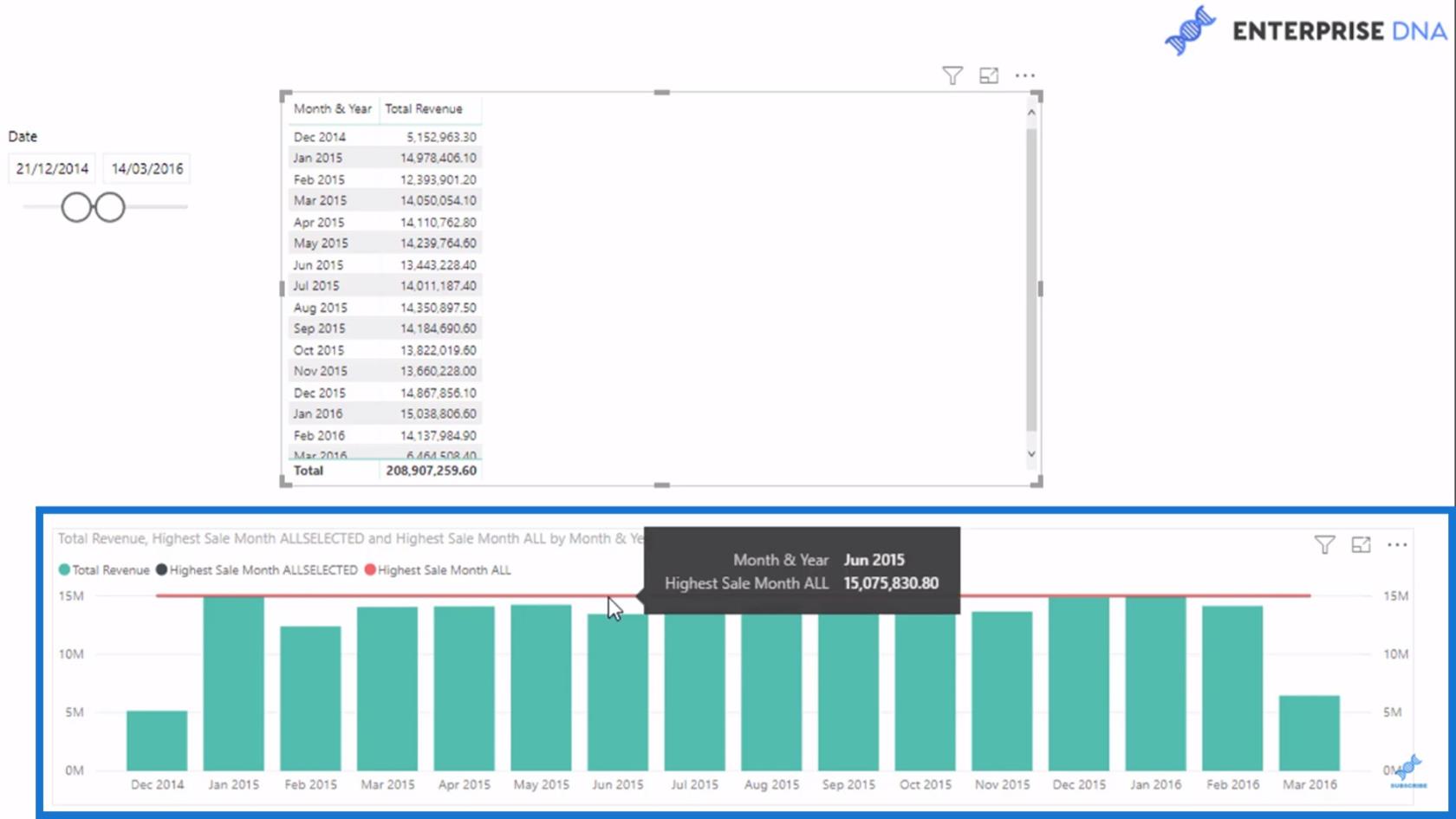
Task: Click the Jan 2016 bar in the chart
Action: [1156, 684]
